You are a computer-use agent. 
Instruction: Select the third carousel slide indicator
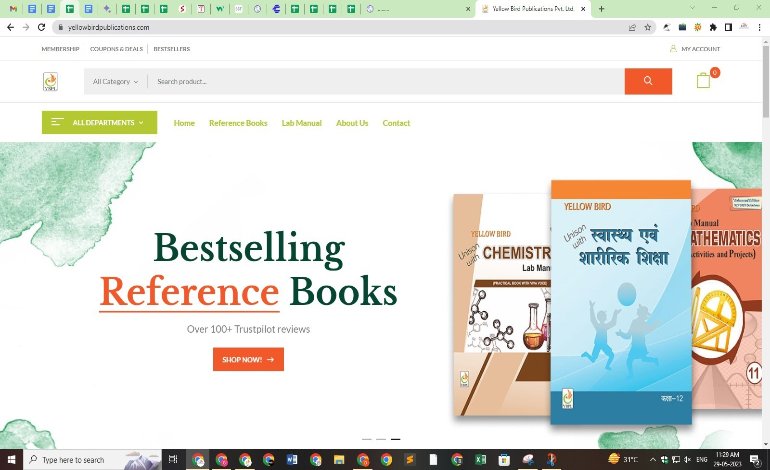[395, 439]
